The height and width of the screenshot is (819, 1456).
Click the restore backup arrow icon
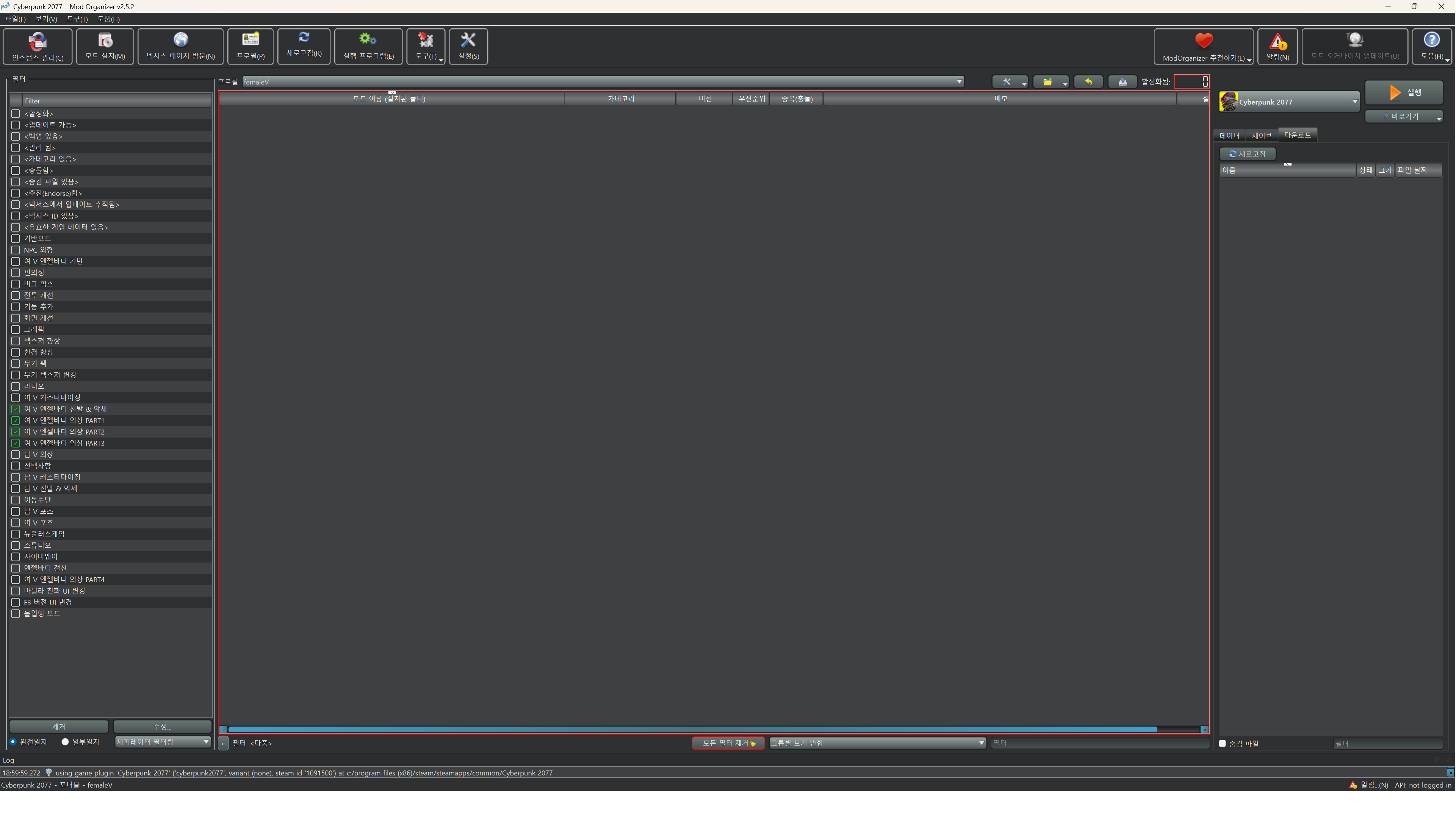[x=1088, y=82]
